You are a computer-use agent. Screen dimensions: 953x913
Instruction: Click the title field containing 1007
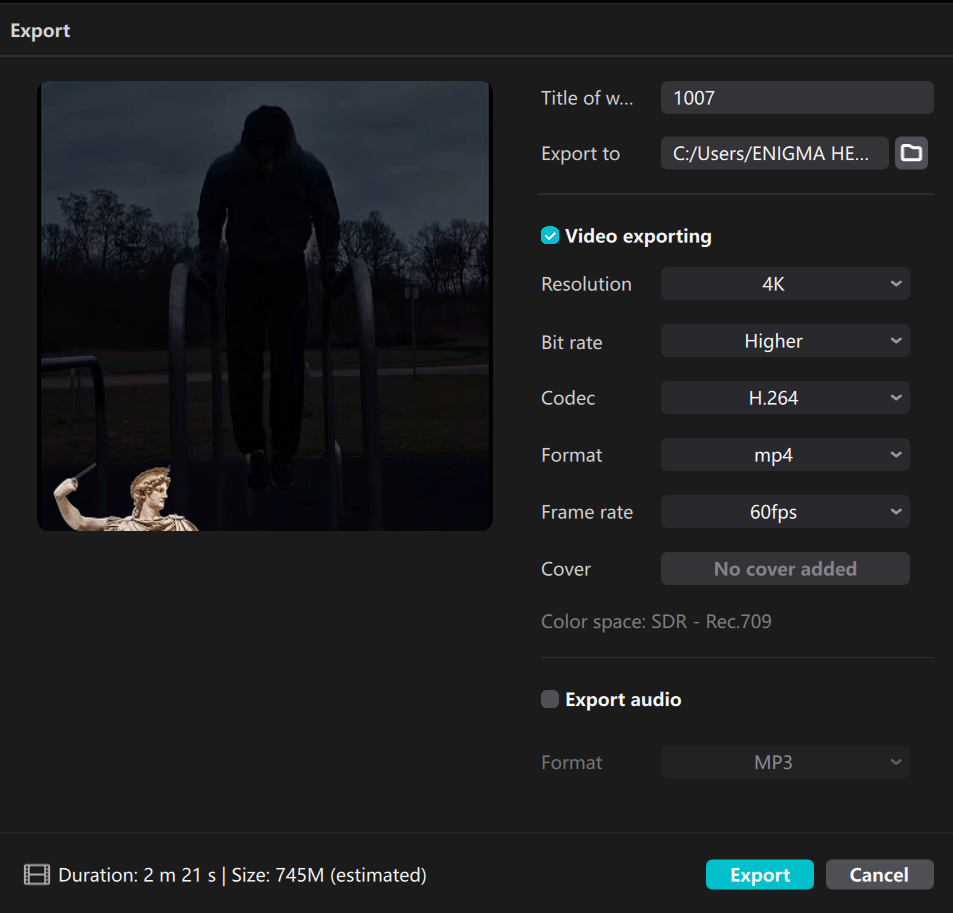pos(797,97)
